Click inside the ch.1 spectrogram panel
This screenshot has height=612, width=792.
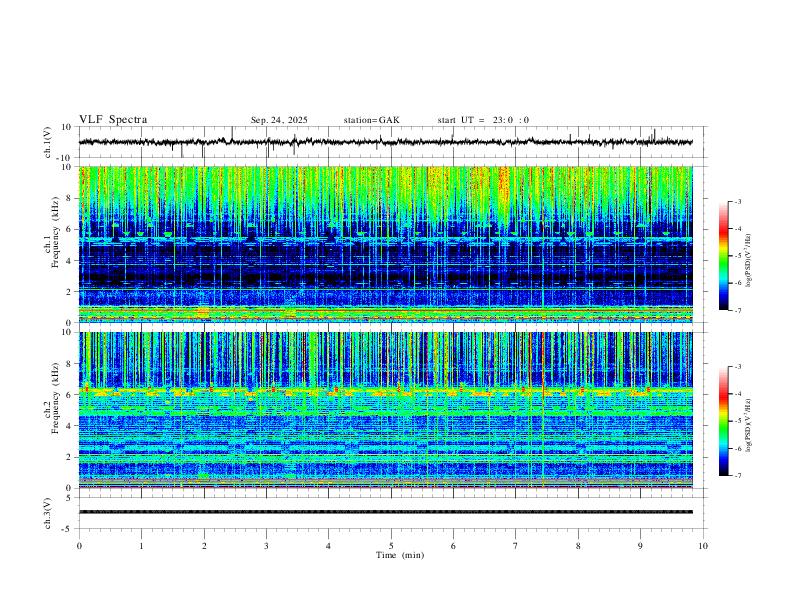pos(385,244)
